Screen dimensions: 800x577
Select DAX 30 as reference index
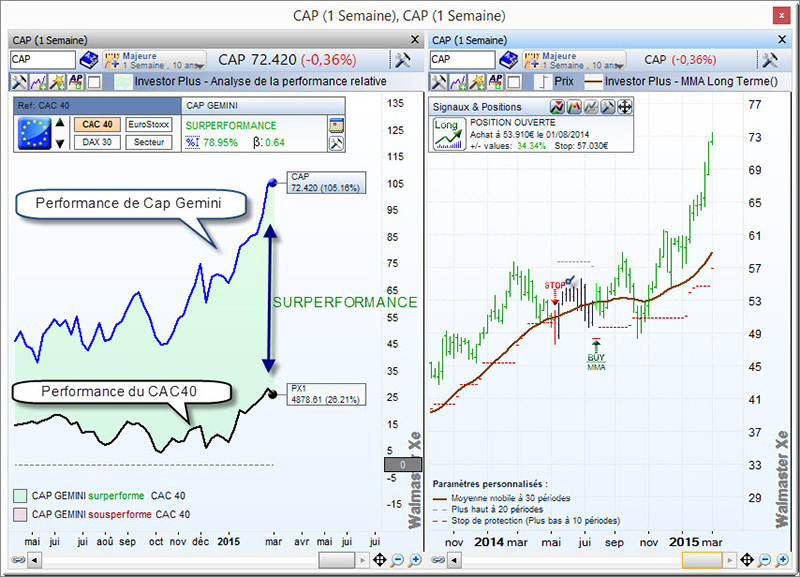97,142
